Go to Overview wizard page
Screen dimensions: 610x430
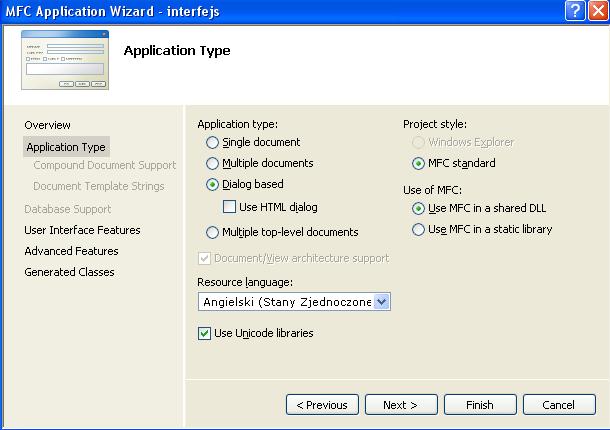tap(47, 125)
